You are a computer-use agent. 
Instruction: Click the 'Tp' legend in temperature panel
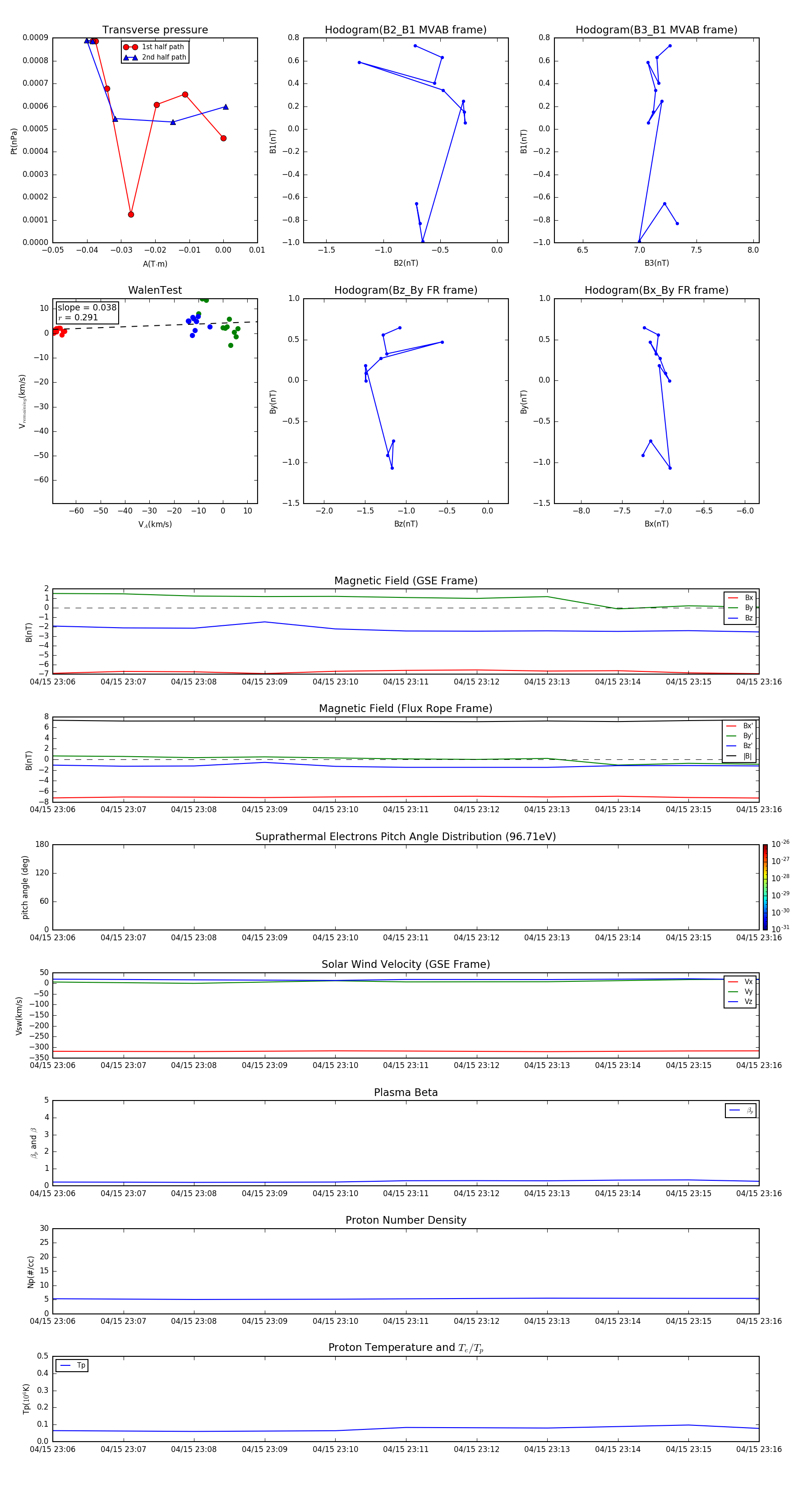click(72, 1366)
